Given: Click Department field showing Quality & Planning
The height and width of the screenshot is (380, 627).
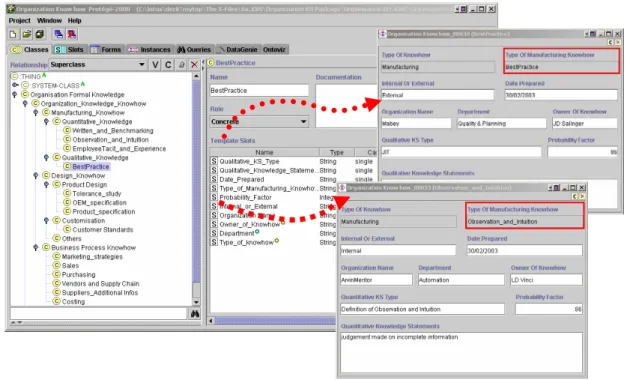Looking at the screenshot, I should (501, 124).
